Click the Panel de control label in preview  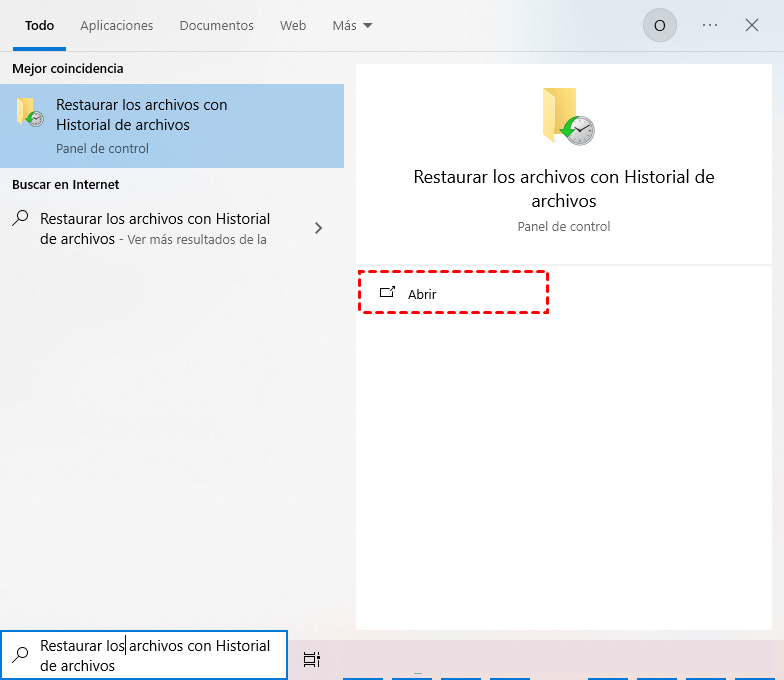pyautogui.click(x=564, y=226)
